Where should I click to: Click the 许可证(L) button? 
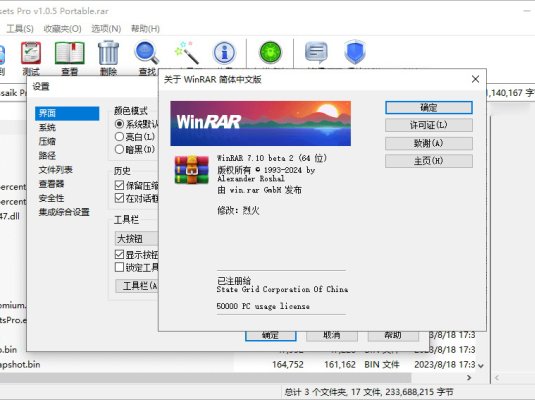point(429,125)
